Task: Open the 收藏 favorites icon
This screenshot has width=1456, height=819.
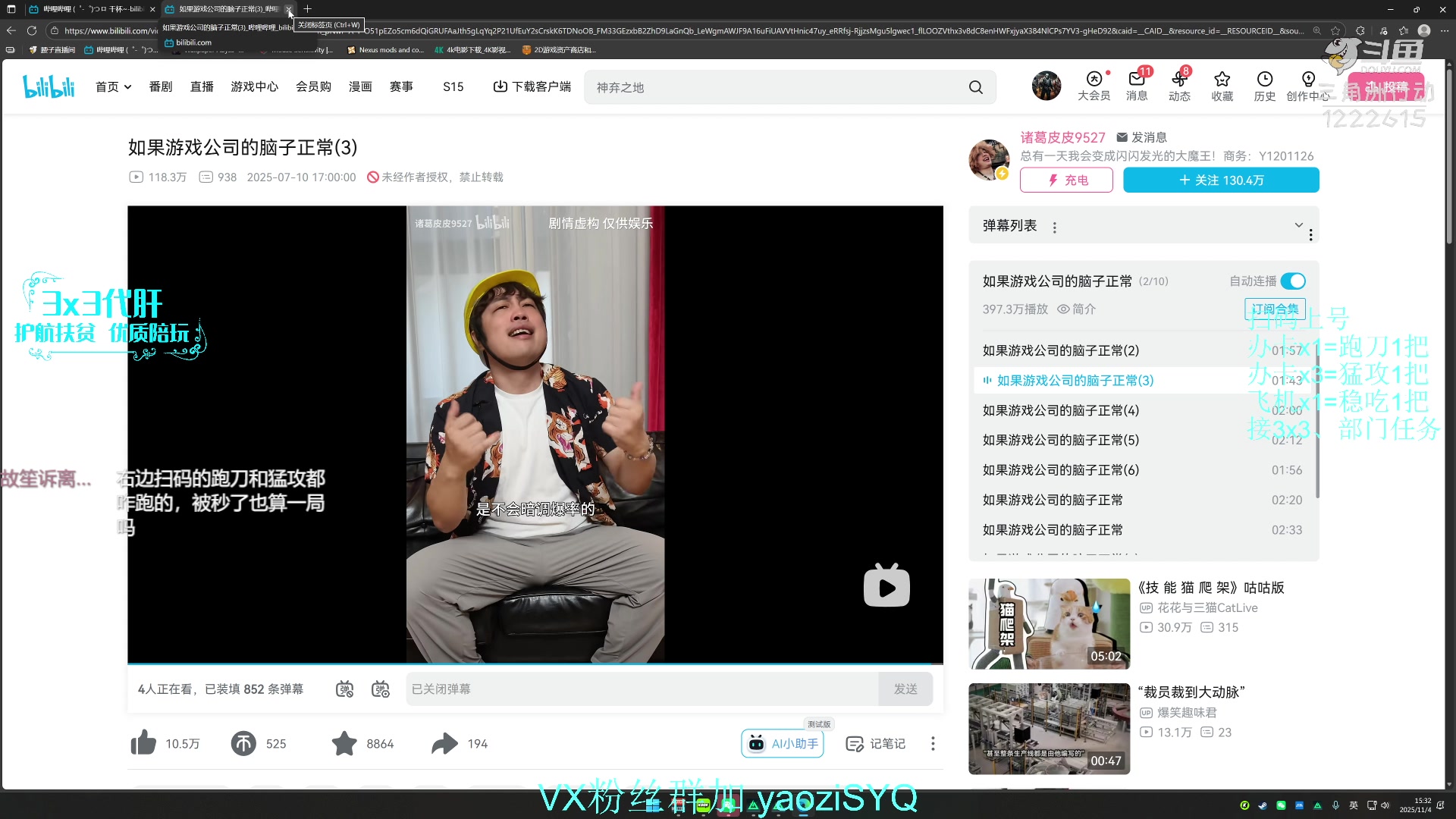Action: pyautogui.click(x=1222, y=86)
